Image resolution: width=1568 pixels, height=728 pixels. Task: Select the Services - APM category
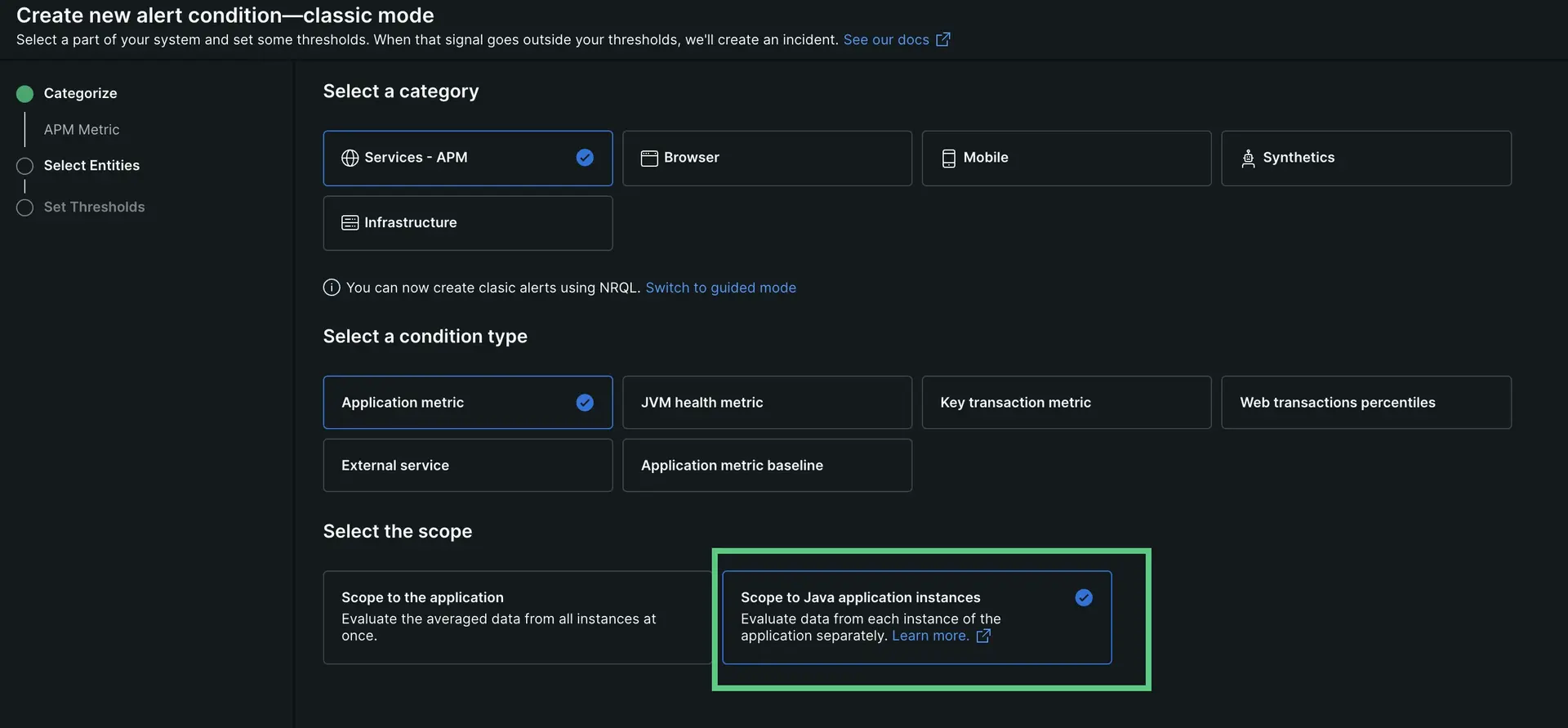point(468,158)
